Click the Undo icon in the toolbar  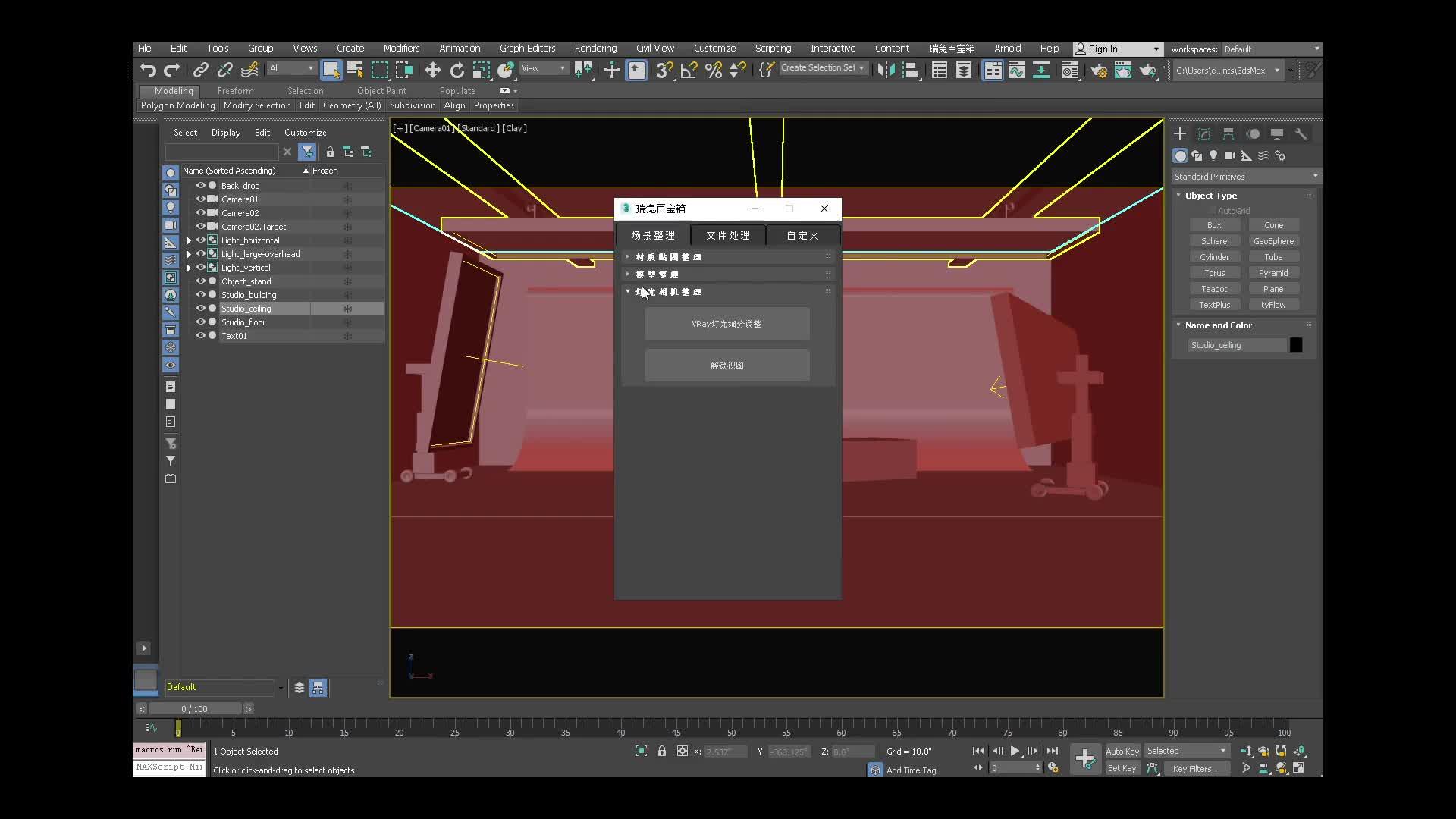(x=148, y=70)
